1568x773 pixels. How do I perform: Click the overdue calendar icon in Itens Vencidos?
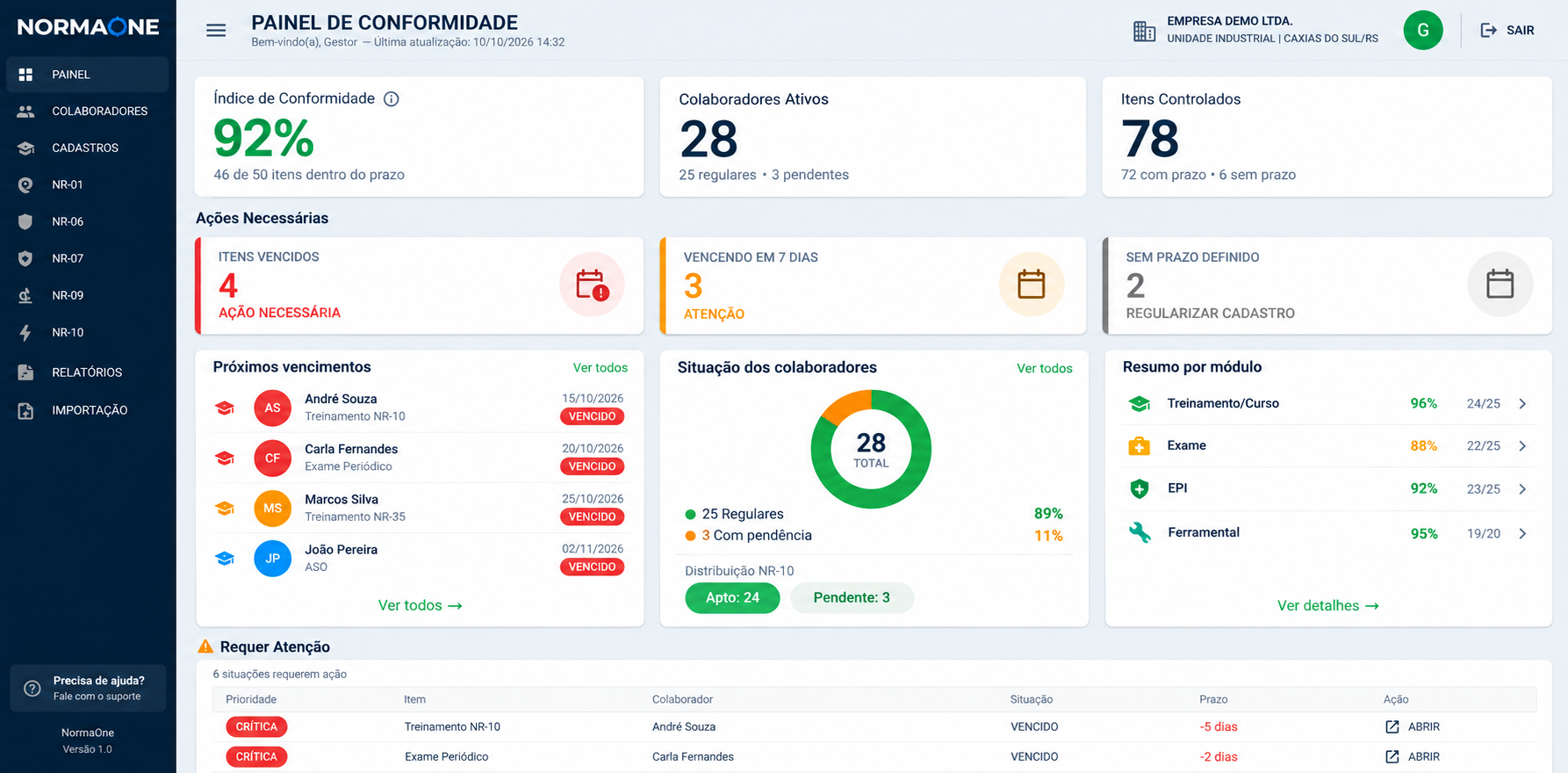pos(592,285)
